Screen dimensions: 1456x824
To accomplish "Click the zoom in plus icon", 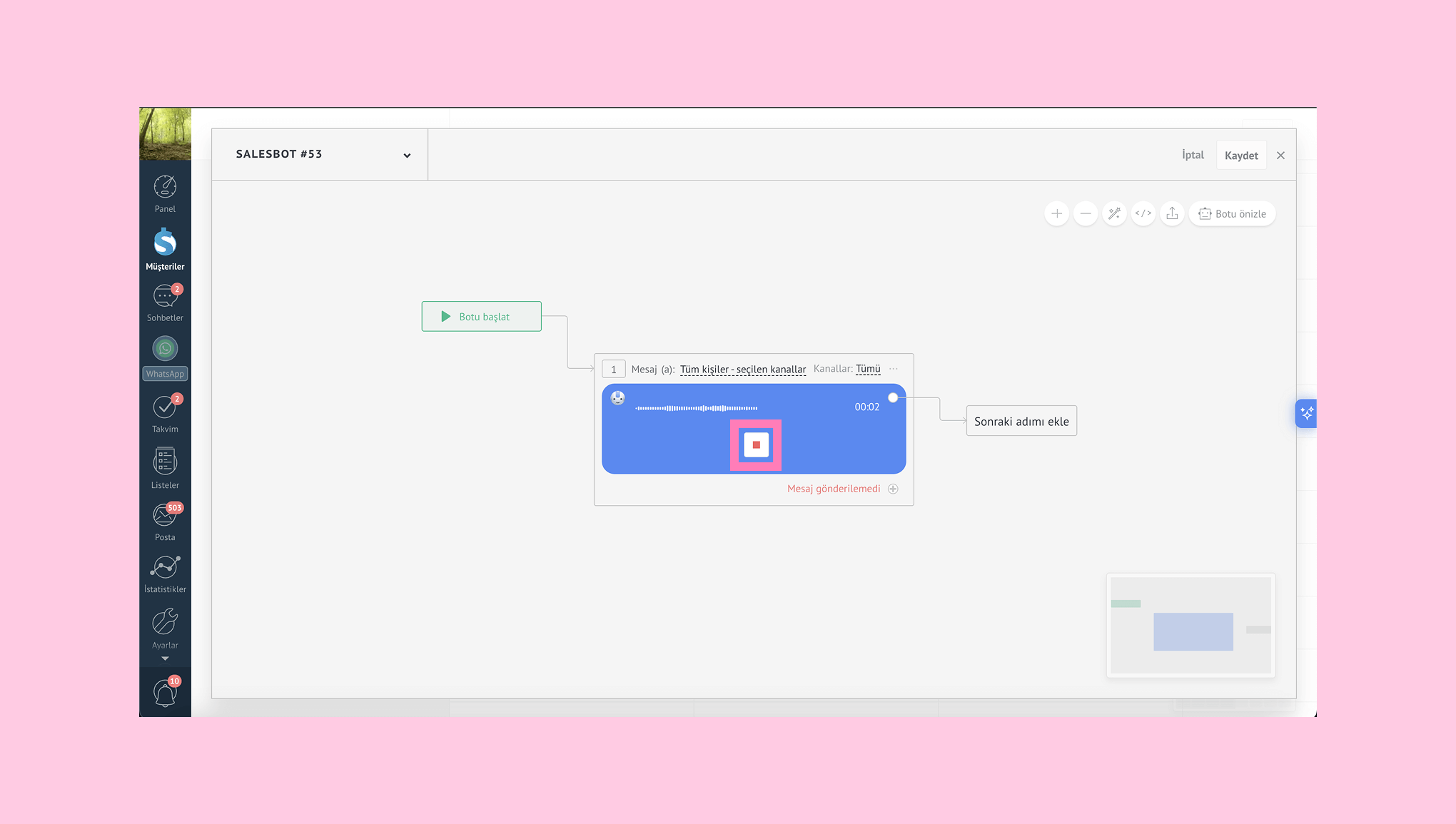I will coord(1056,213).
